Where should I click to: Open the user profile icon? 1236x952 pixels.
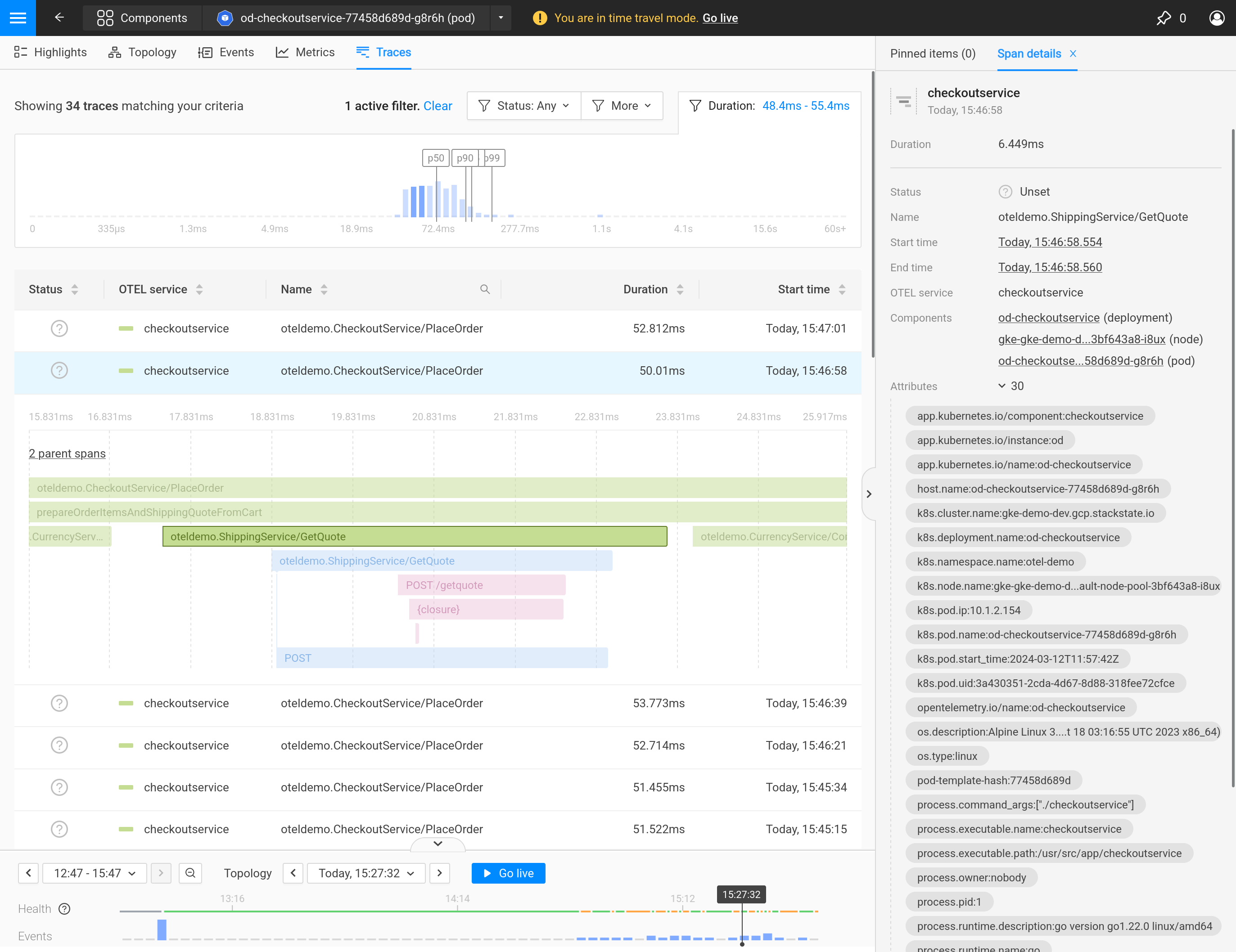[1216, 18]
